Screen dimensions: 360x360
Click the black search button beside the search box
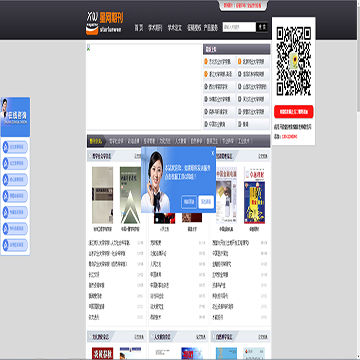[262, 27]
